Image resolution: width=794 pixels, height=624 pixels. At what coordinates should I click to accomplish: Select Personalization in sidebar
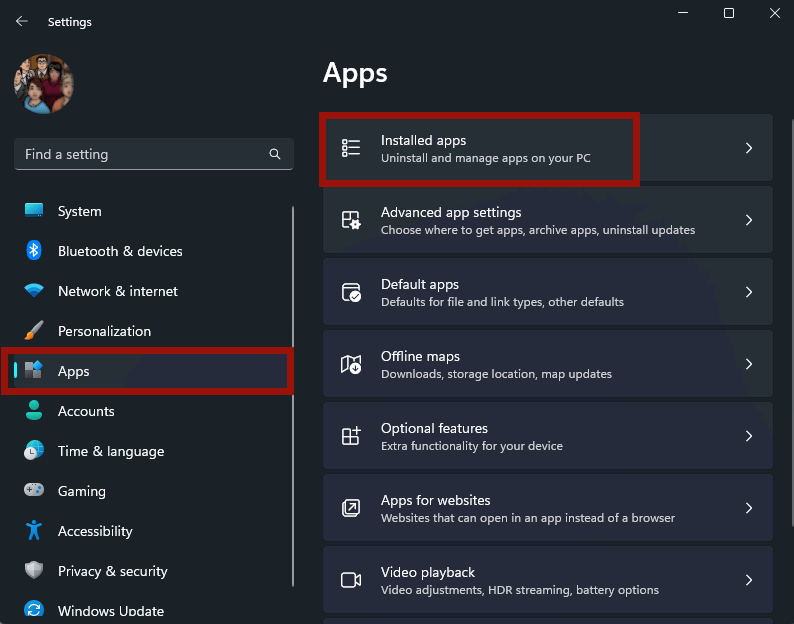click(104, 331)
